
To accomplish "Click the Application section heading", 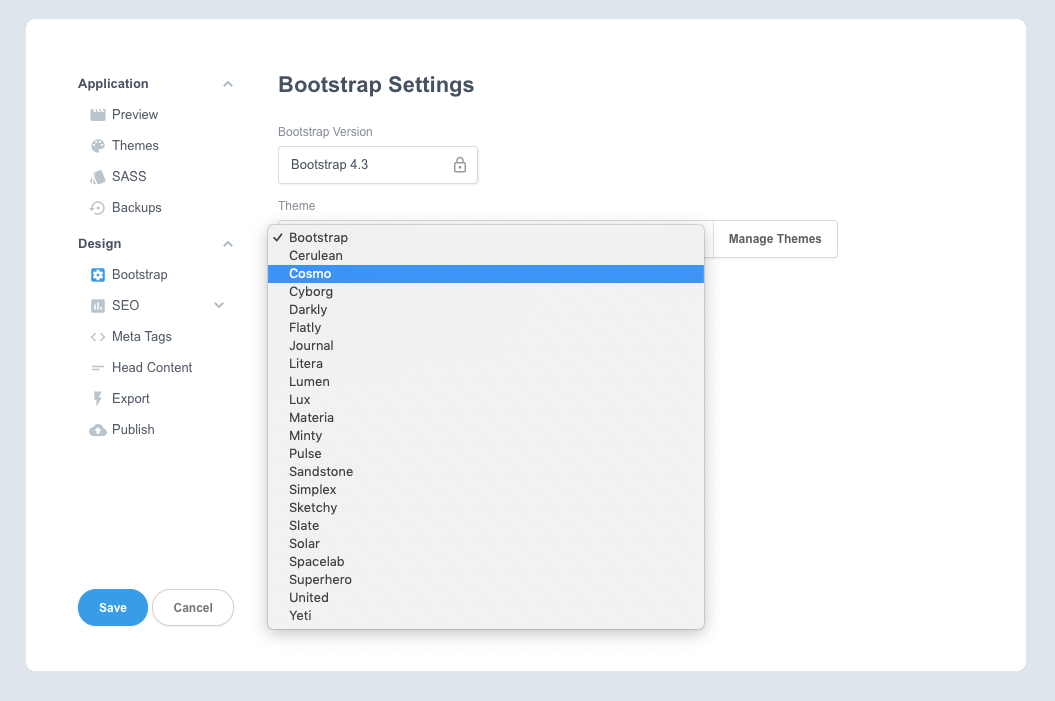I will point(113,84).
